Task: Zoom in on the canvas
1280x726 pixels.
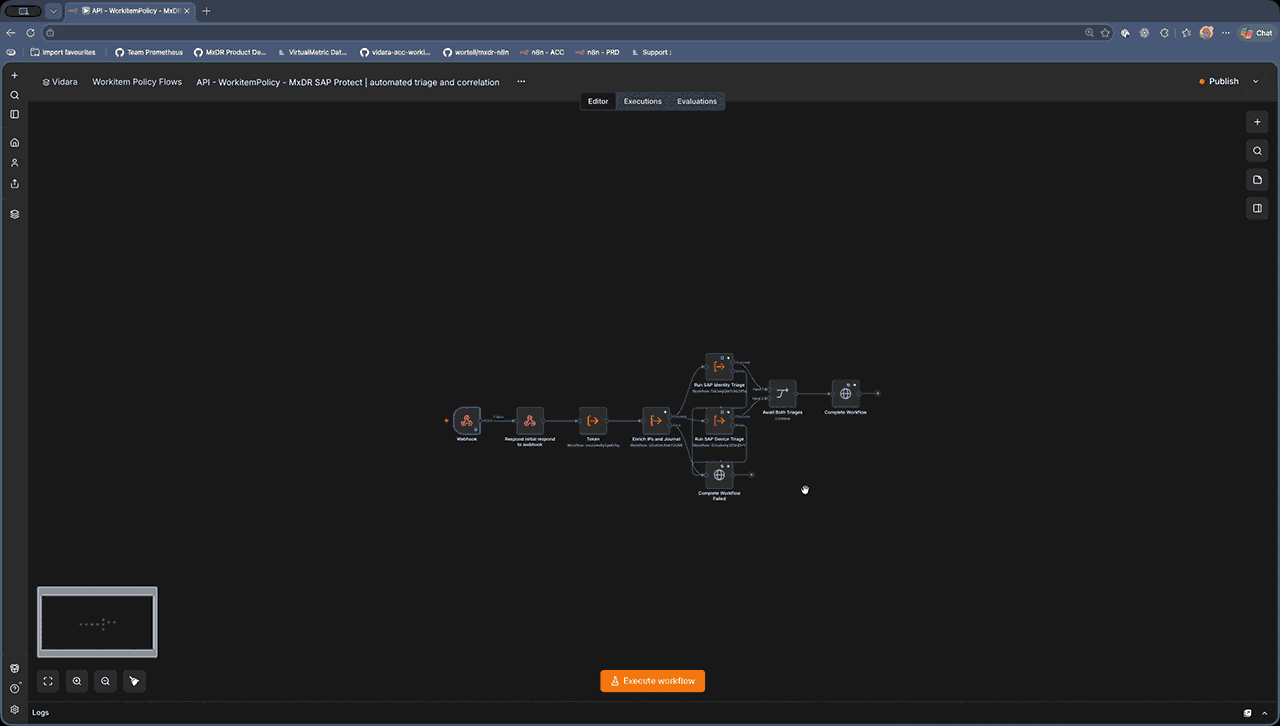Action: [x=77, y=681]
